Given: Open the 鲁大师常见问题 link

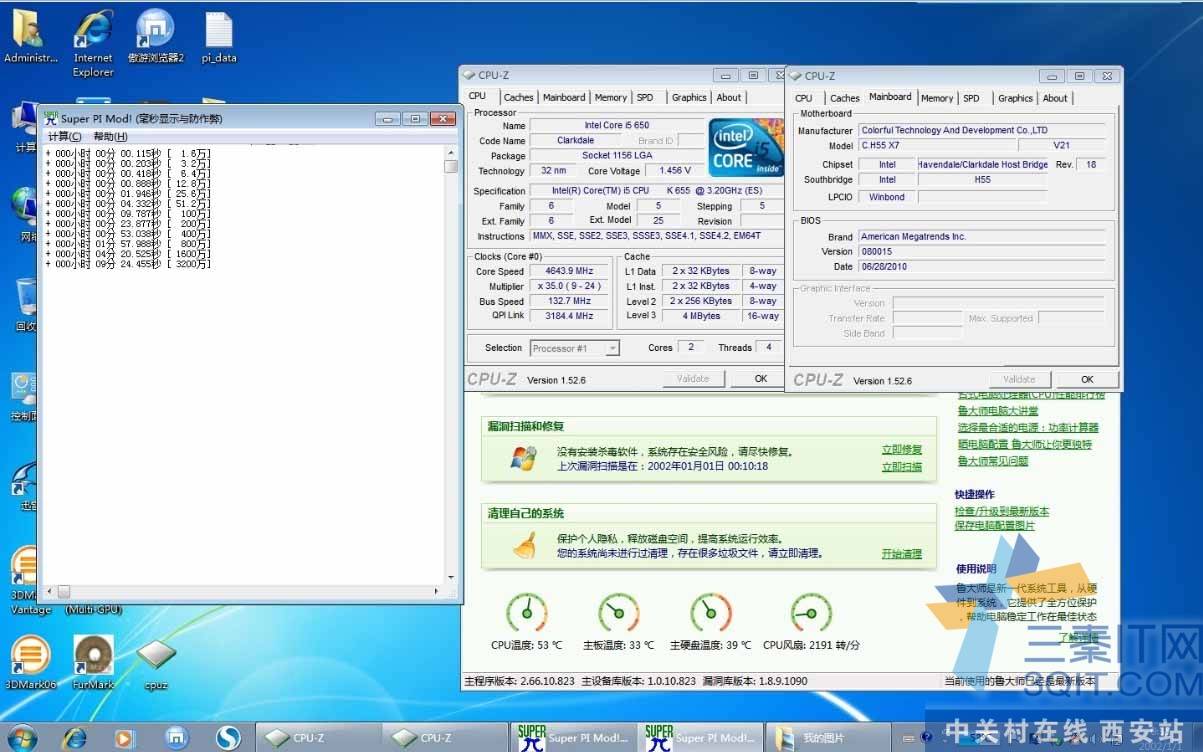Looking at the screenshot, I should point(993,462).
